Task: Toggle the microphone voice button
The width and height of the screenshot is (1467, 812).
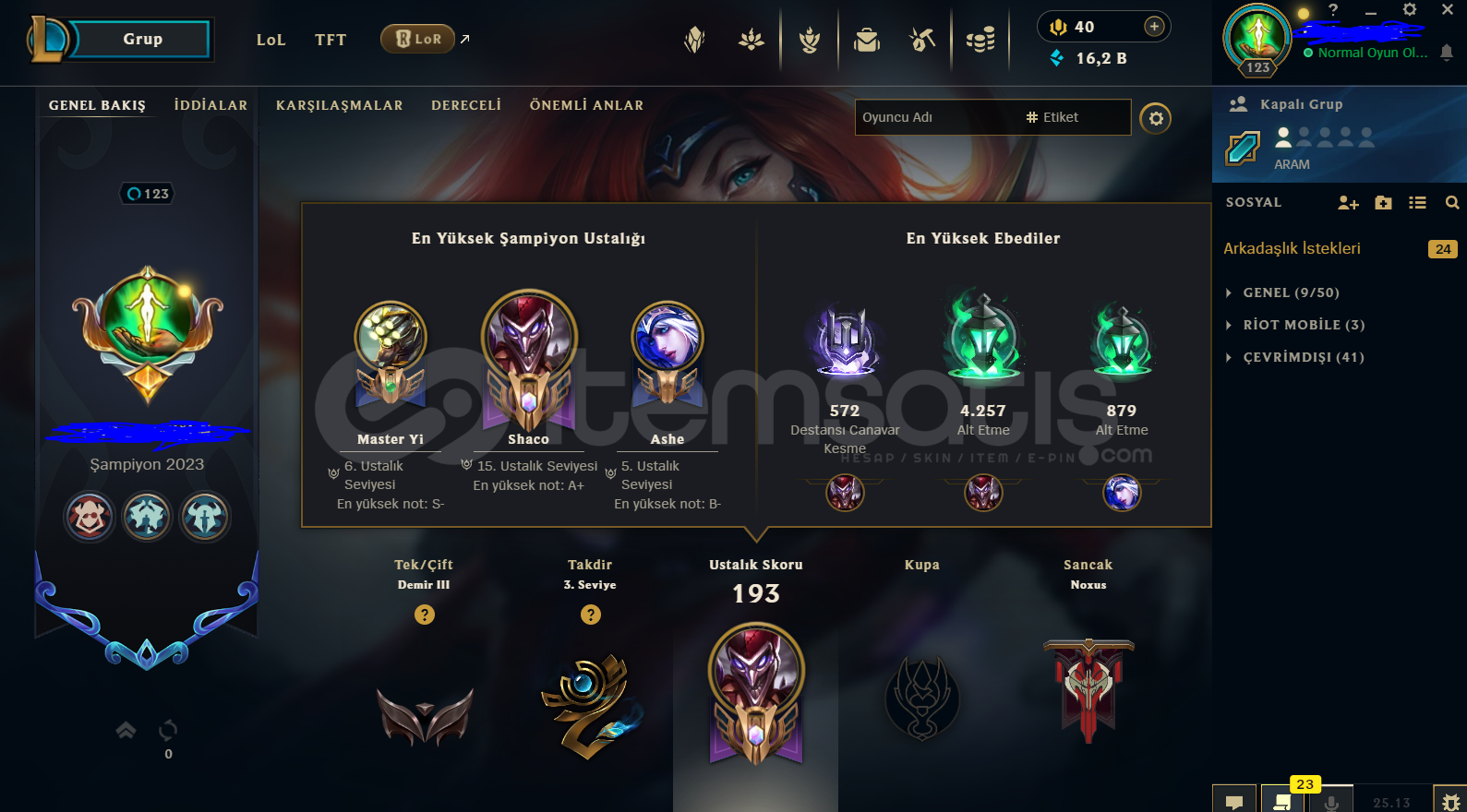Action: pyautogui.click(x=1330, y=802)
